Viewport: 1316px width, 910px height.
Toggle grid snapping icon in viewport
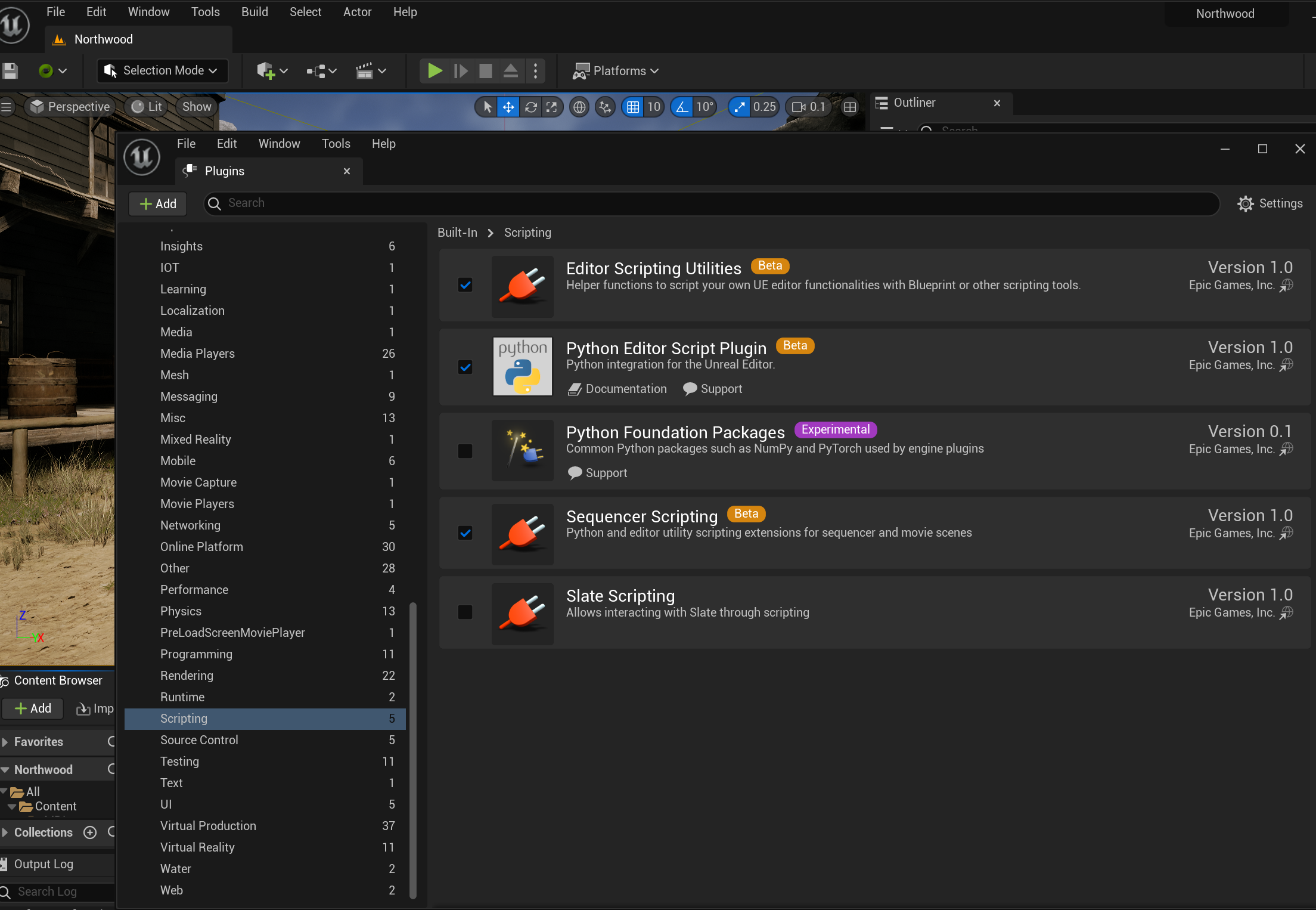tap(632, 107)
